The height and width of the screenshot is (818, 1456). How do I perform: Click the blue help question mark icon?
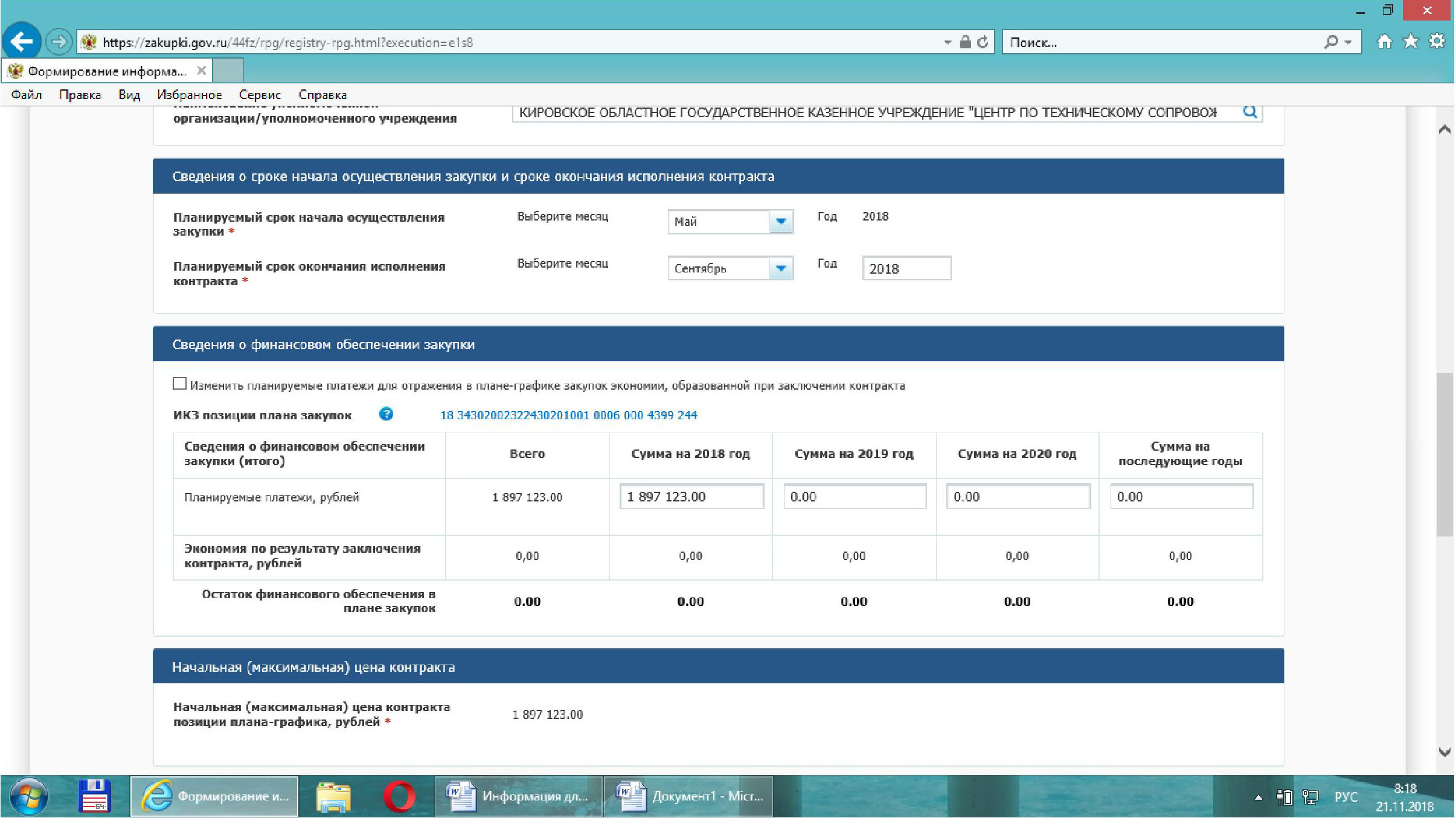386,414
